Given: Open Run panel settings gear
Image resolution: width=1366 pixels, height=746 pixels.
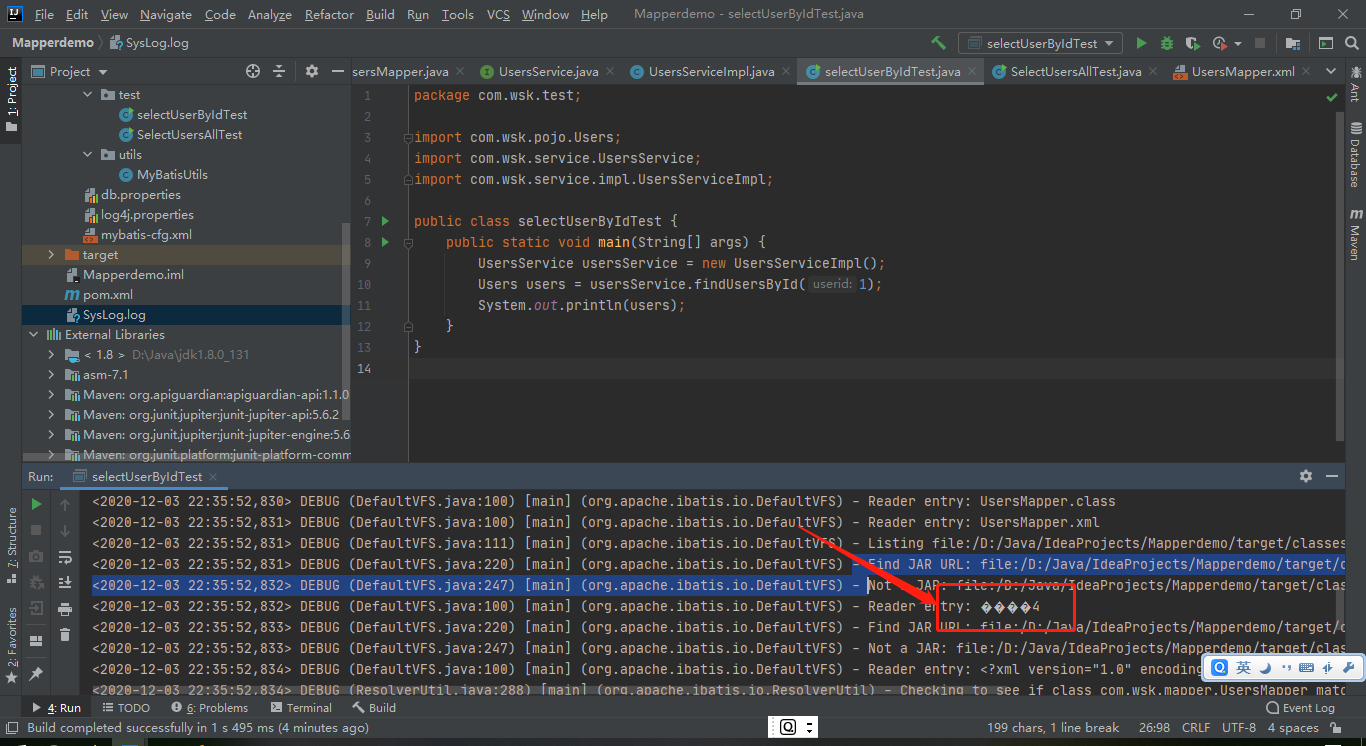Looking at the screenshot, I should [1305, 476].
